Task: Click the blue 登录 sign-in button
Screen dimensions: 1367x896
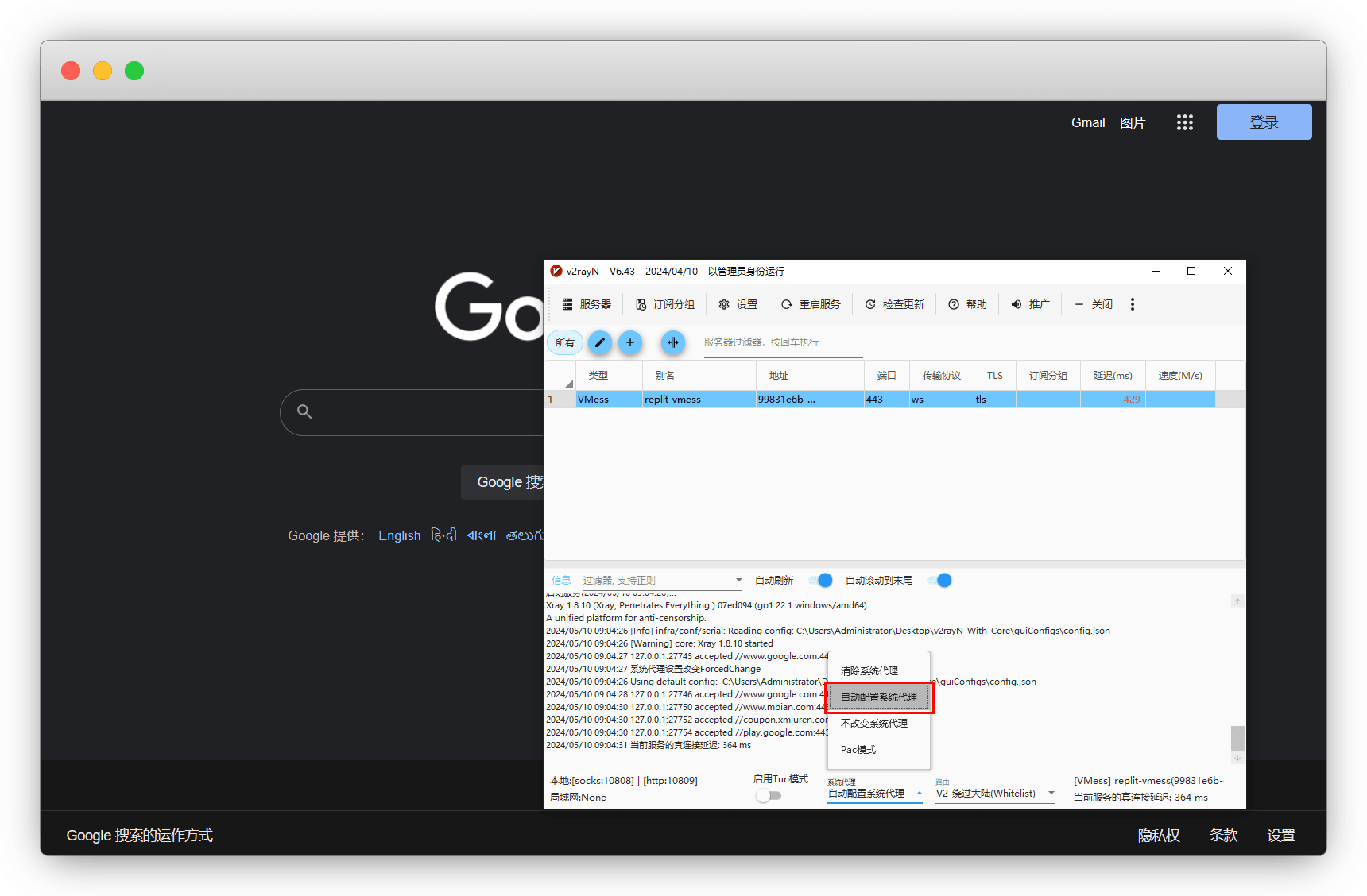Action: pyautogui.click(x=1264, y=122)
